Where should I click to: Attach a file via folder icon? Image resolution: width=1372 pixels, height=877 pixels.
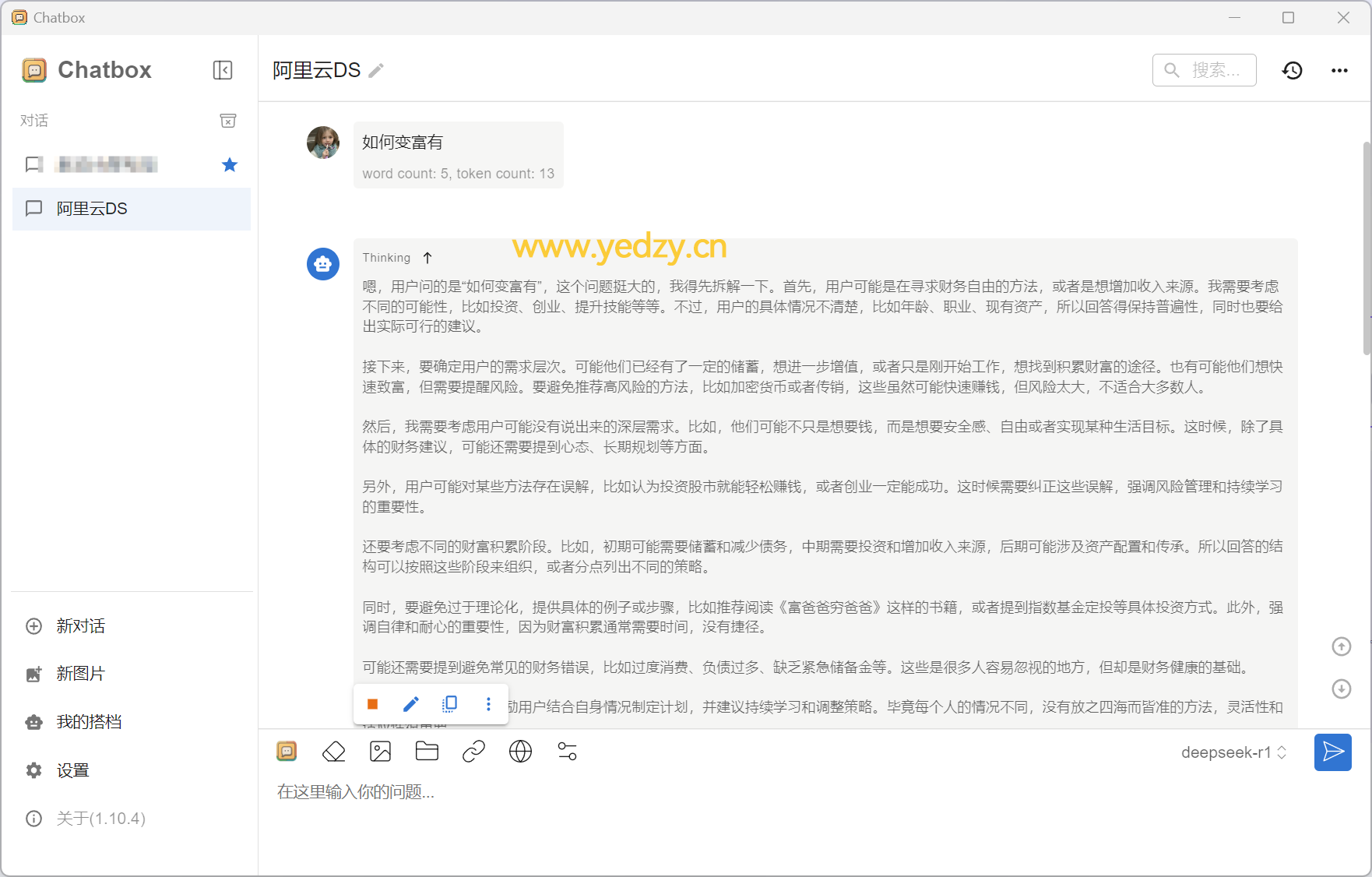click(x=427, y=751)
